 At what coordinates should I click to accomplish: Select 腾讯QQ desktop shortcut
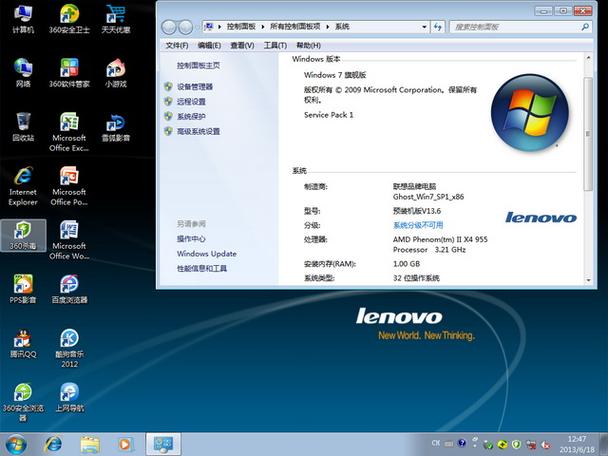22,342
